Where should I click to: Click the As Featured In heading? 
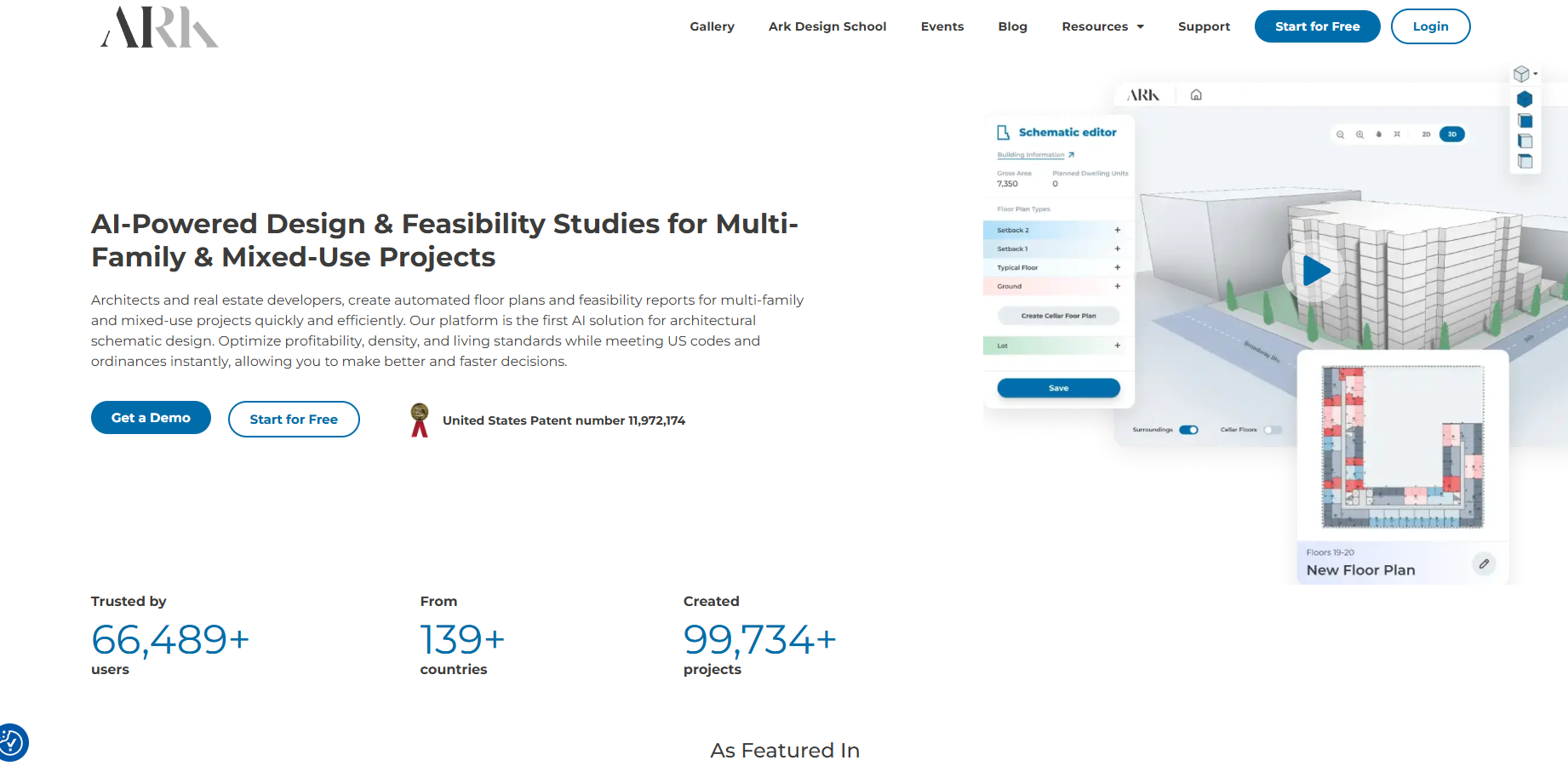[785, 751]
